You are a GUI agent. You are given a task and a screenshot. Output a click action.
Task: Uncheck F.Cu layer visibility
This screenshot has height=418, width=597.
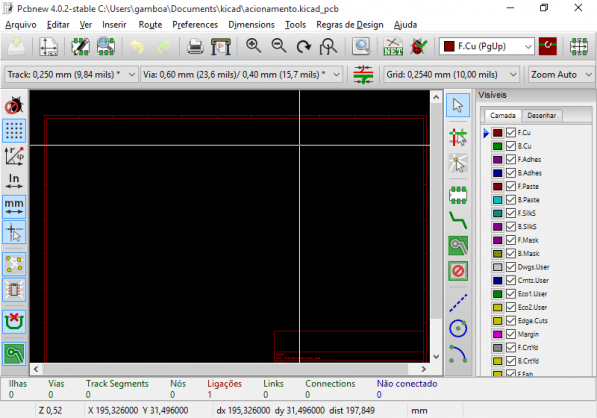tap(511, 132)
